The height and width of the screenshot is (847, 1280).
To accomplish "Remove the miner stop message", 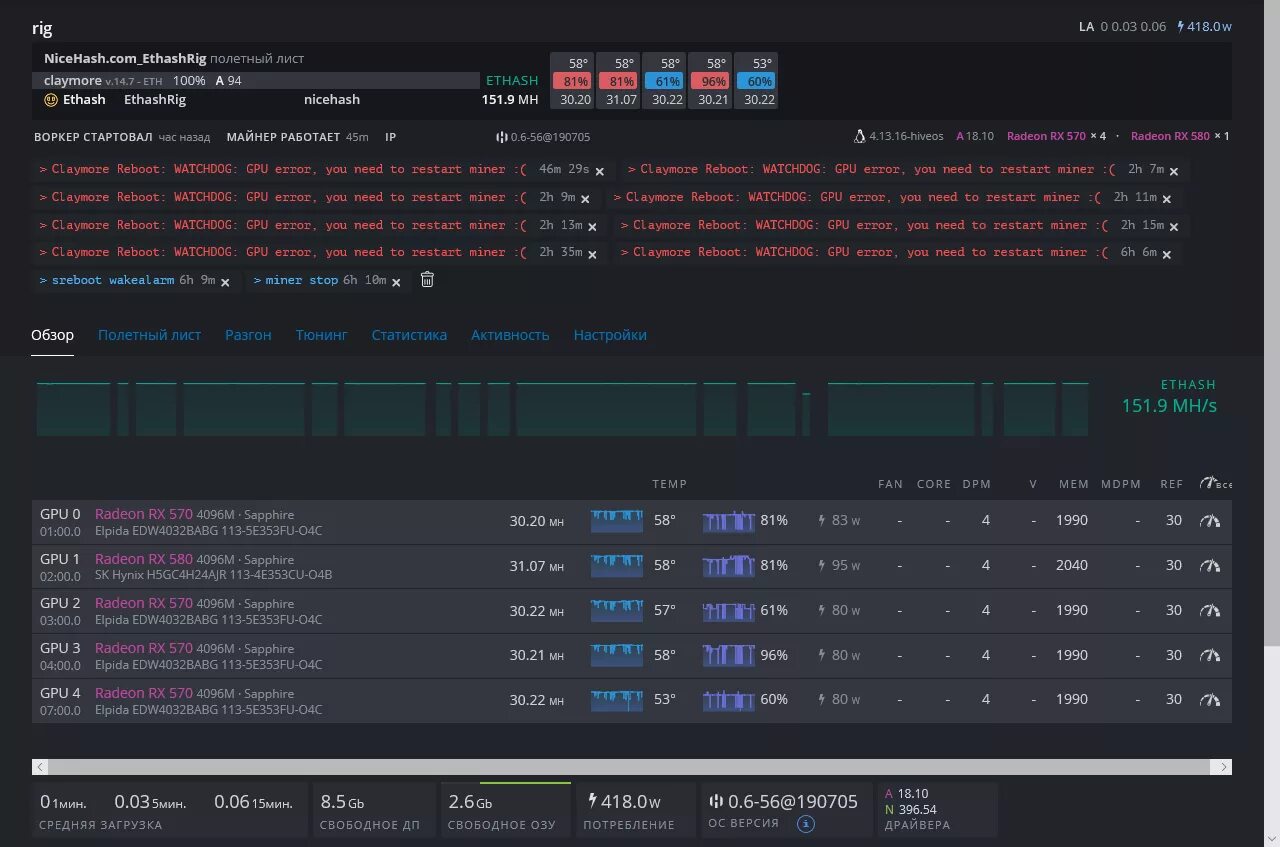I will pos(396,283).
